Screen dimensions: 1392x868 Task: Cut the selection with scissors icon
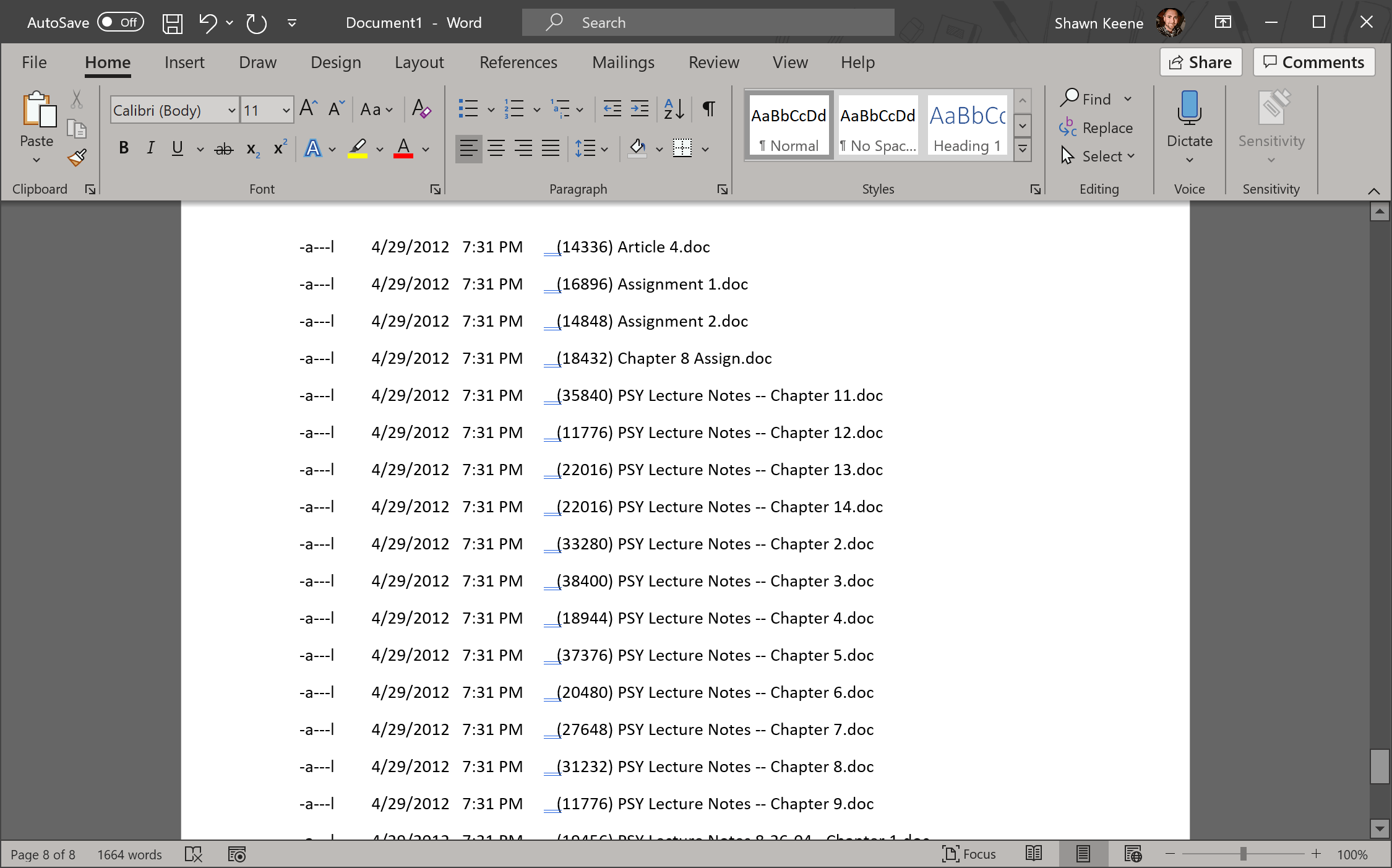pyautogui.click(x=77, y=99)
